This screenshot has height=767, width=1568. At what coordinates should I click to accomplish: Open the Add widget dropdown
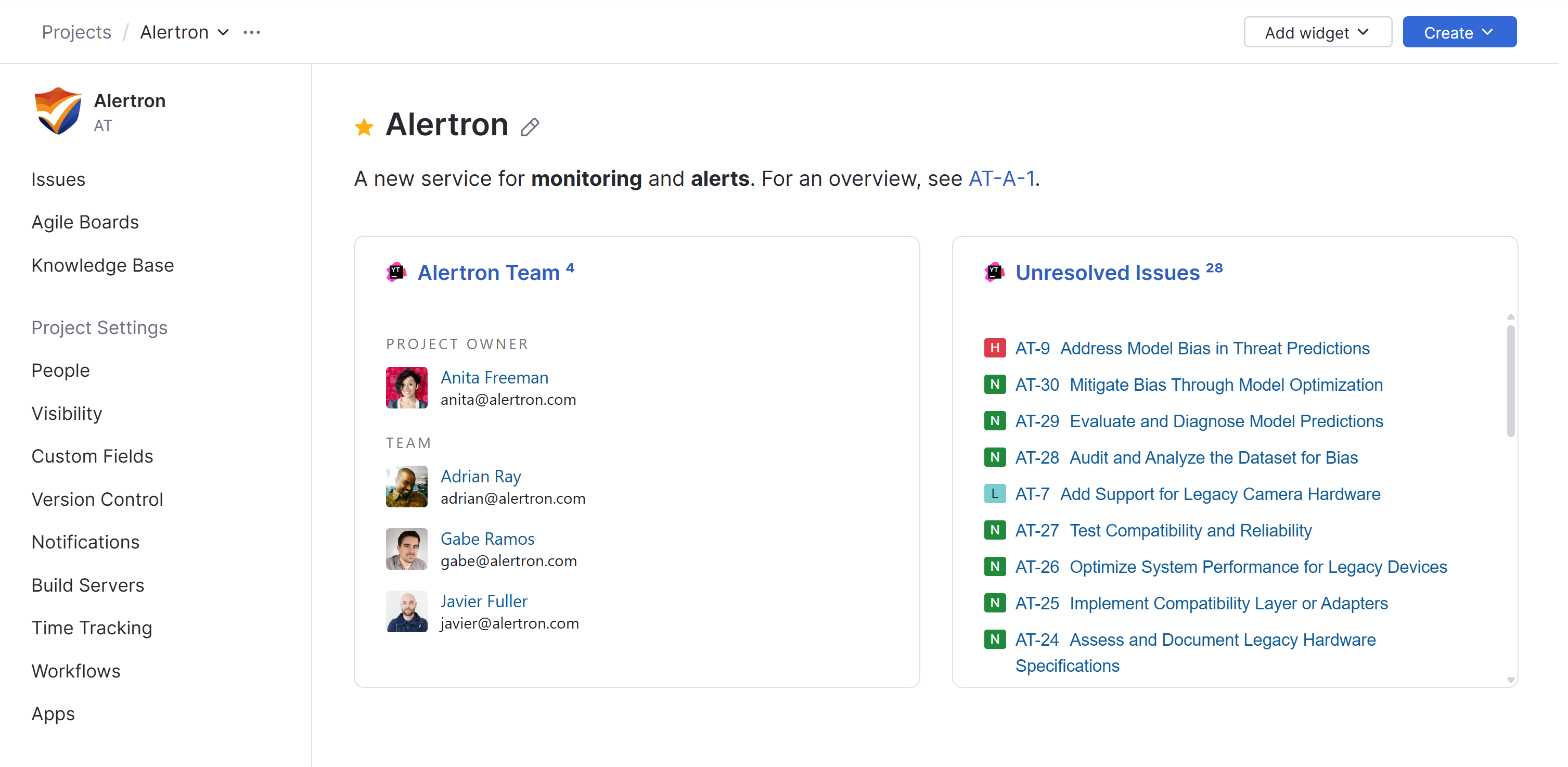tap(1317, 32)
